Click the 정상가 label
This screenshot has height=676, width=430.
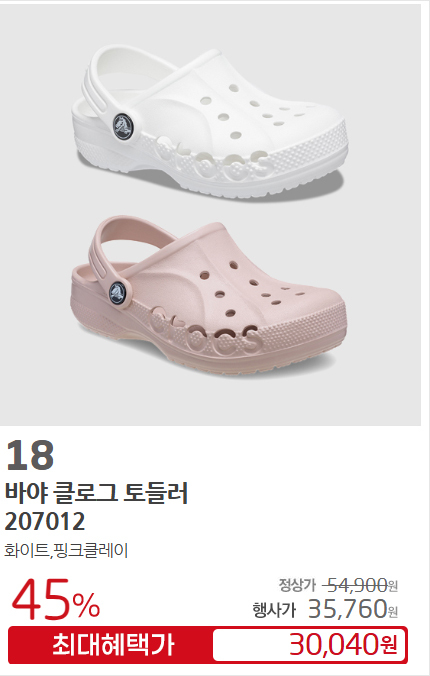(297, 585)
